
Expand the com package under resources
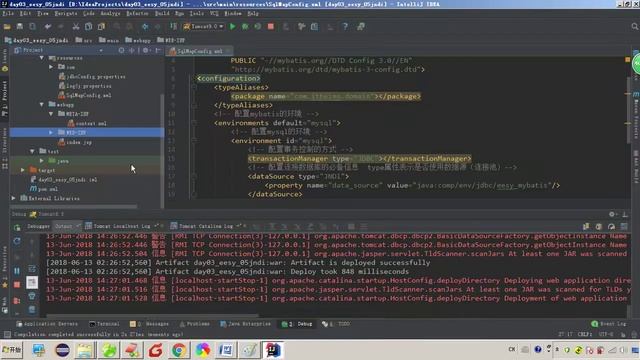pyautogui.click(x=51, y=67)
